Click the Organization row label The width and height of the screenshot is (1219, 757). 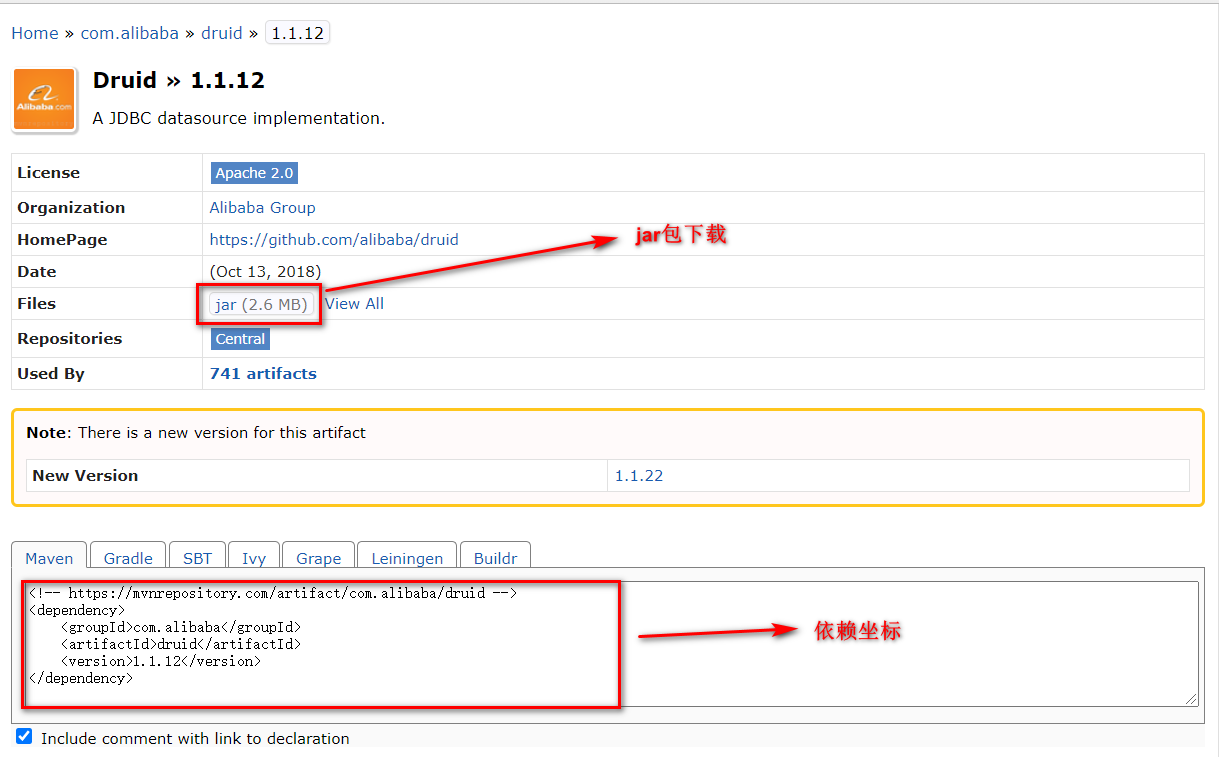pyautogui.click(x=71, y=208)
